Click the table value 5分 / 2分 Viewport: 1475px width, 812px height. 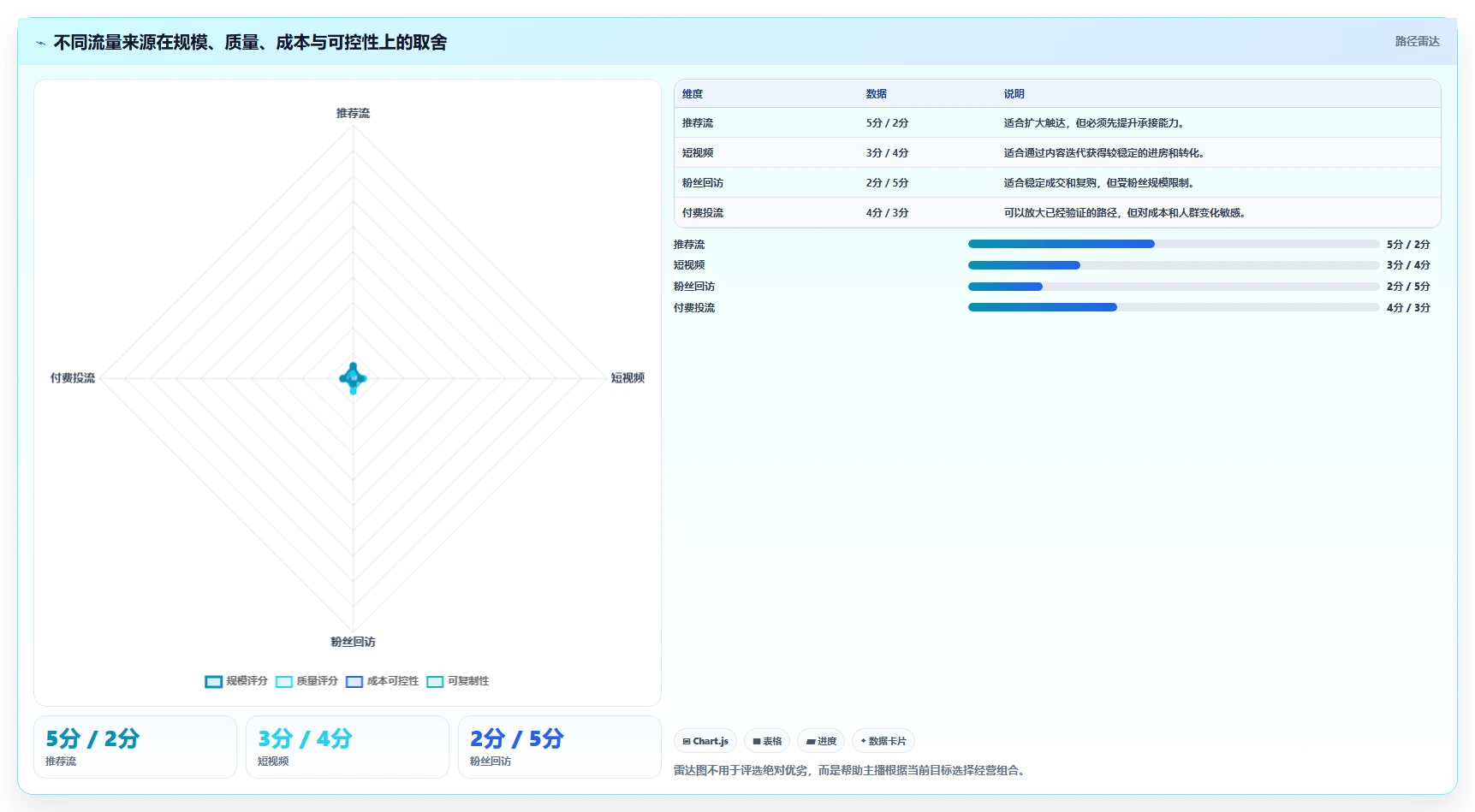(x=887, y=123)
